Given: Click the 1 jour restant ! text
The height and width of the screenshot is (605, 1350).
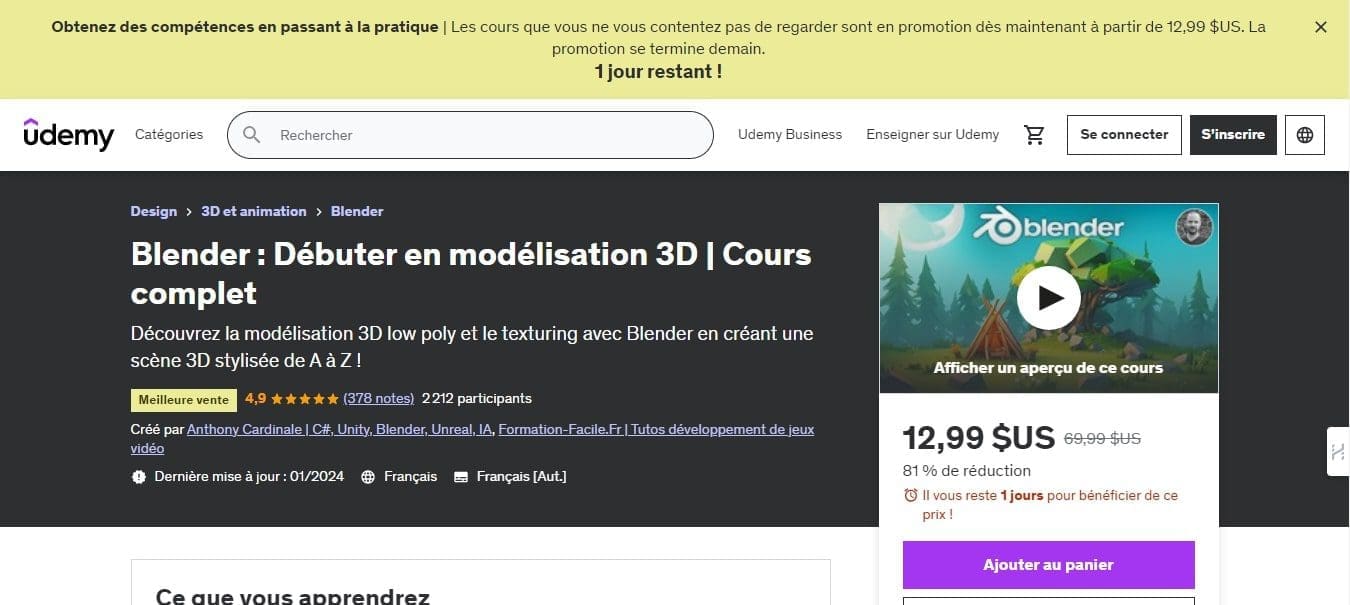Looking at the screenshot, I should click(658, 72).
